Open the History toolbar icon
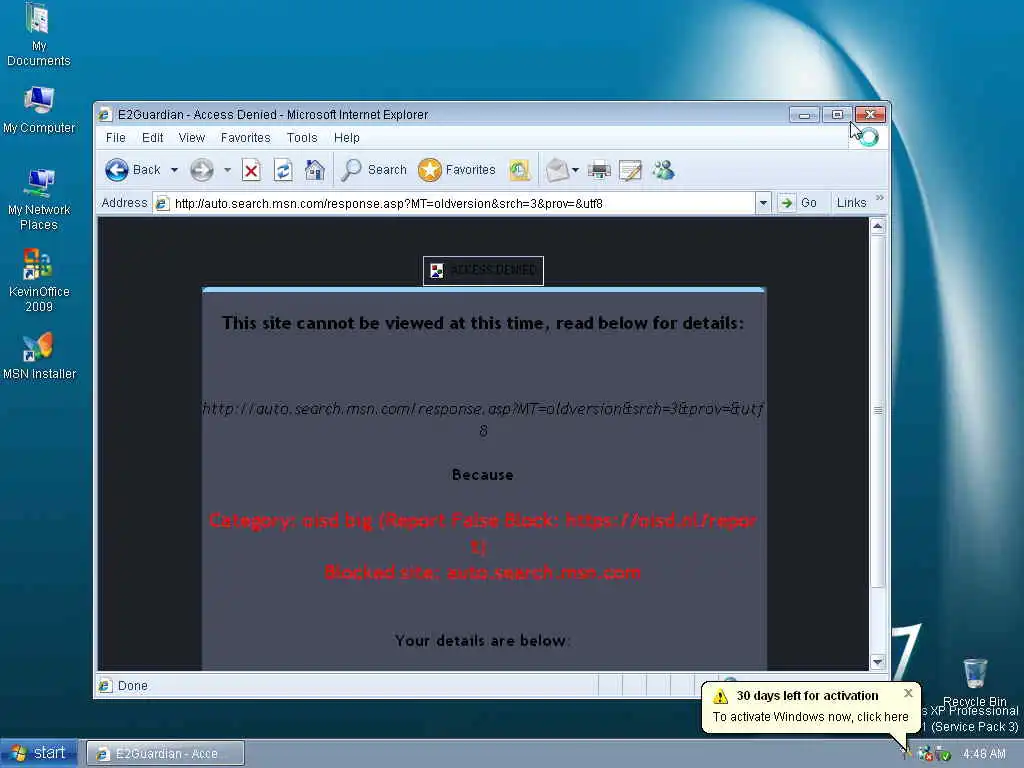 click(x=519, y=170)
